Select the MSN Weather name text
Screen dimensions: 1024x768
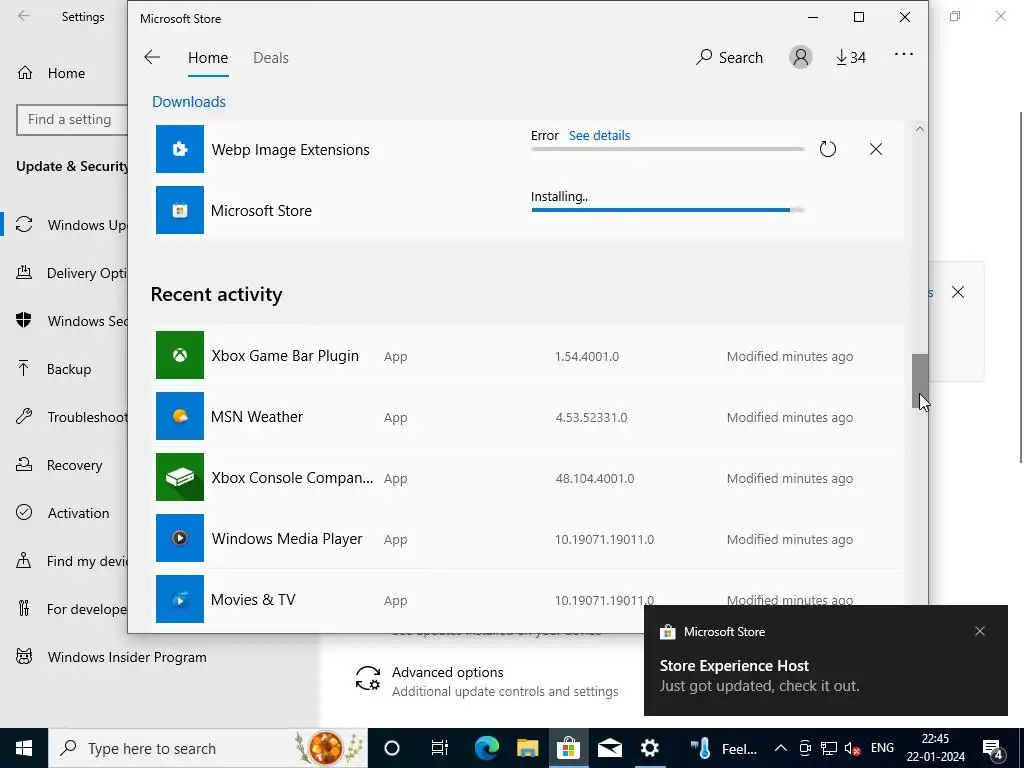pyautogui.click(x=257, y=417)
